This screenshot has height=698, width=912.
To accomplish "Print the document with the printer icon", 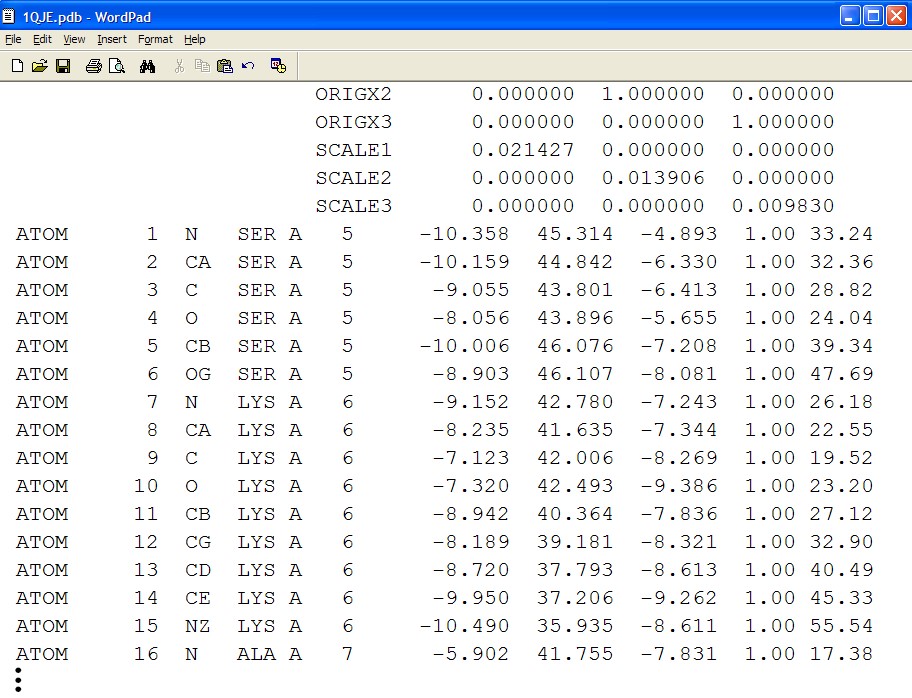I will [93, 66].
